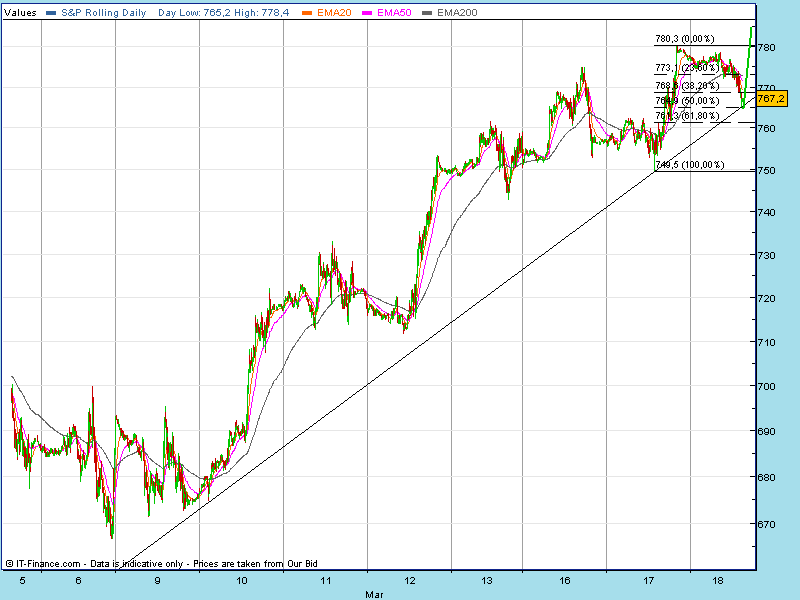Click the Values header label
Image resolution: width=800 pixels, height=600 pixels.
20,13
